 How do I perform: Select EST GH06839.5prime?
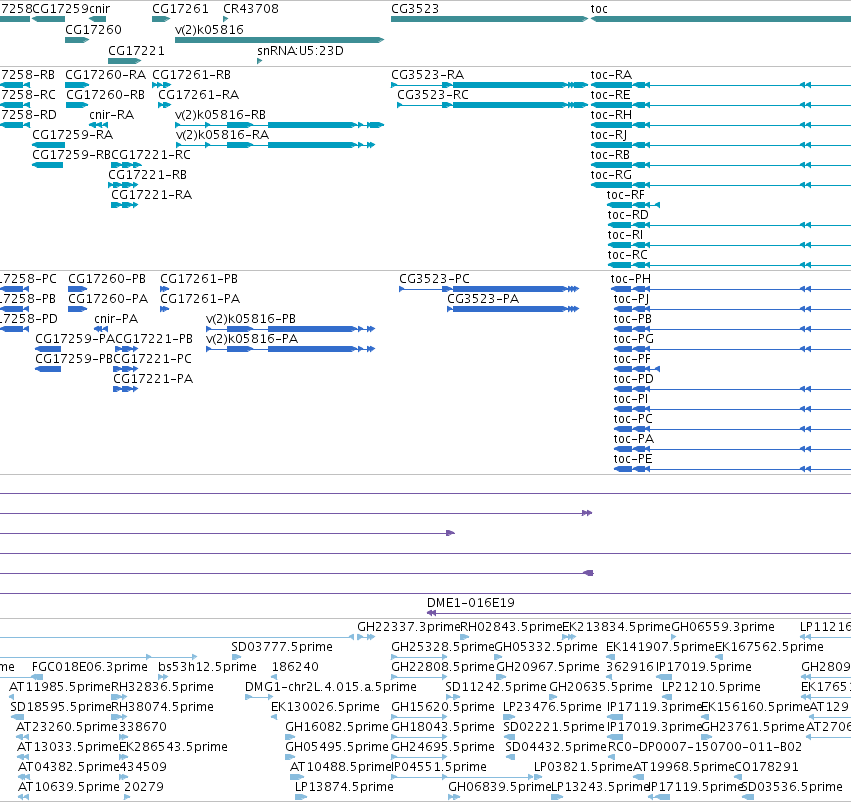499,786
